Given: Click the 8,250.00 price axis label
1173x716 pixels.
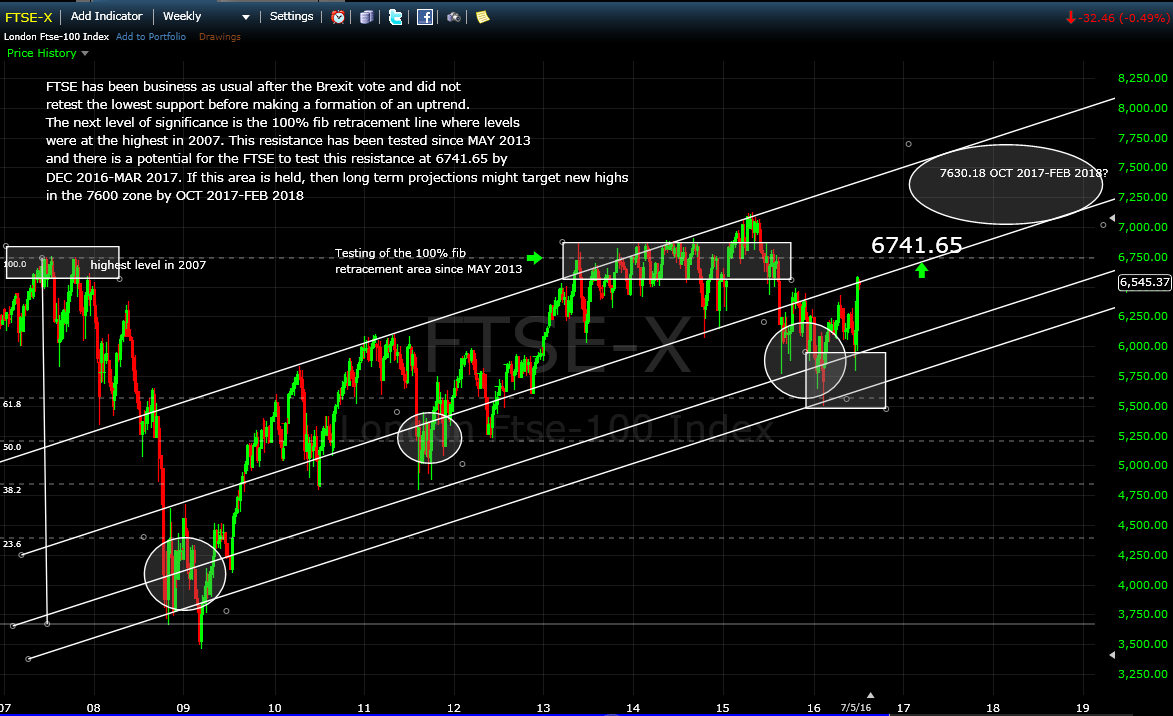Looking at the screenshot, I should click(1142, 78).
